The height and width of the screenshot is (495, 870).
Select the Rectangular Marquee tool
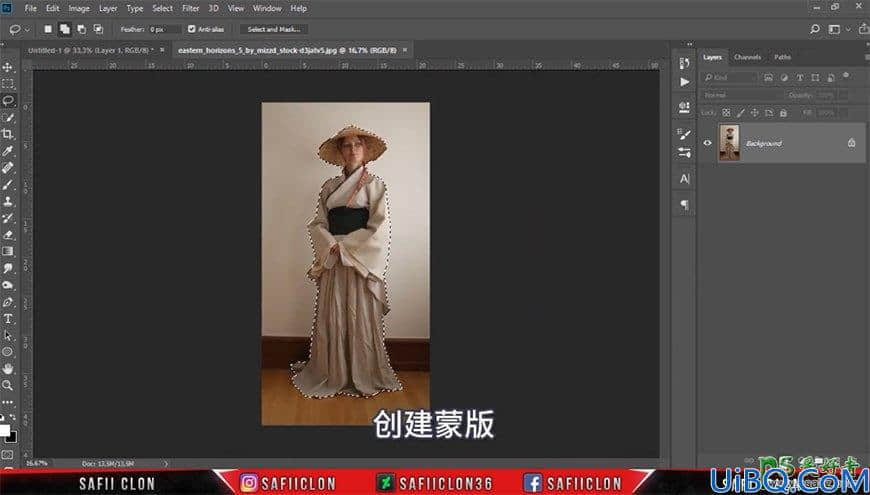click(8, 84)
